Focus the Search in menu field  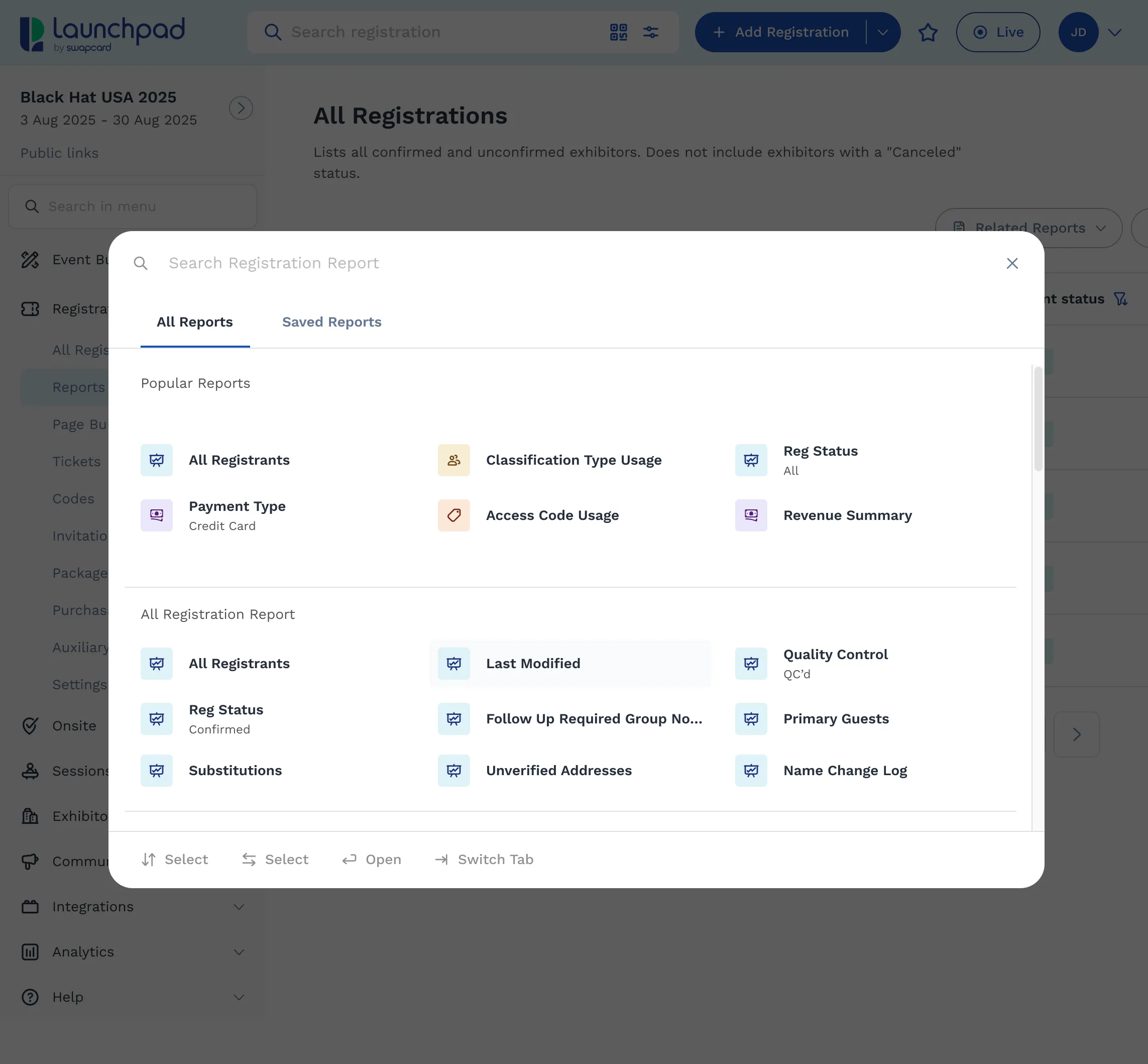[133, 206]
